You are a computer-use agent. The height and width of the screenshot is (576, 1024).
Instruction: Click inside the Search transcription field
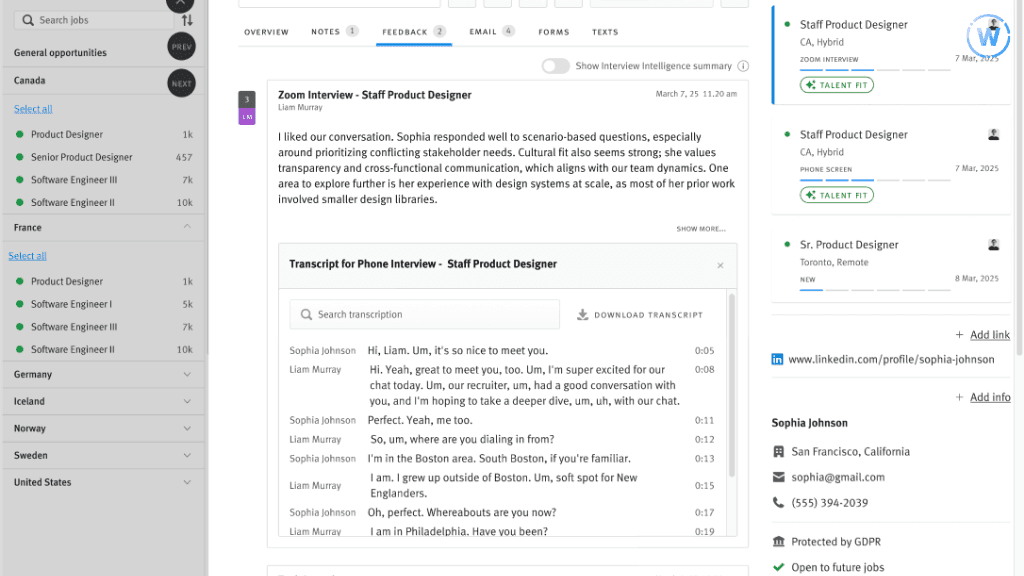(420, 314)
